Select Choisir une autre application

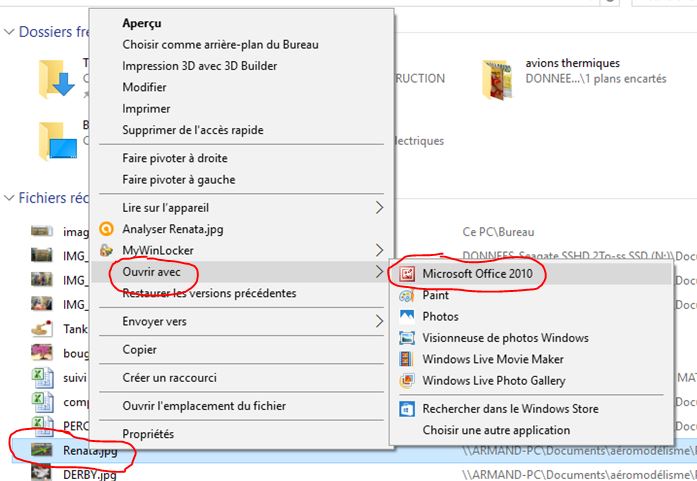[x=496, y=430]
